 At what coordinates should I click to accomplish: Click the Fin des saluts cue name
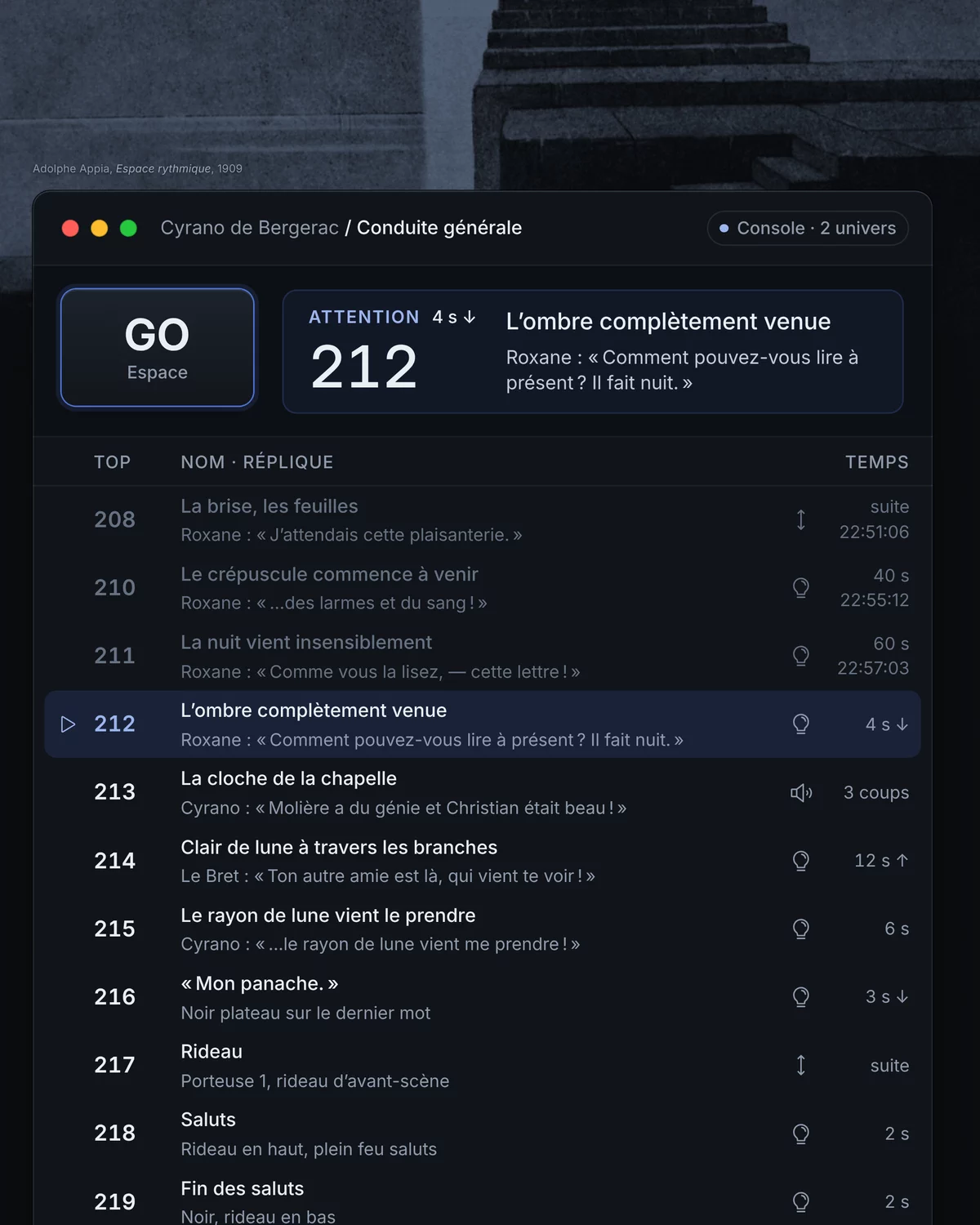point(242,1188)
